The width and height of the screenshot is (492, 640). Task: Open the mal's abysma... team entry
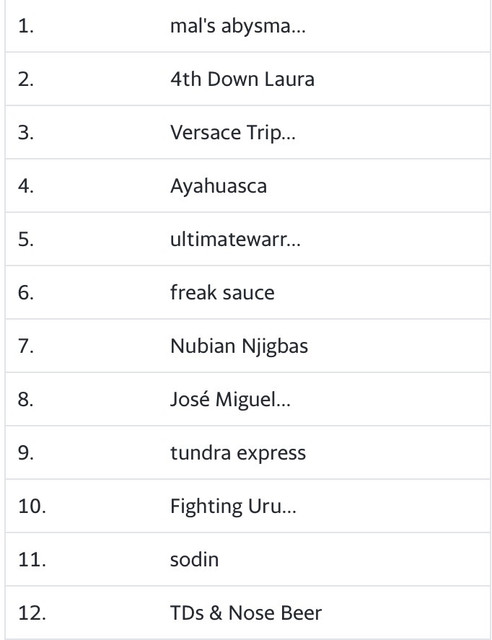[238, 26]
